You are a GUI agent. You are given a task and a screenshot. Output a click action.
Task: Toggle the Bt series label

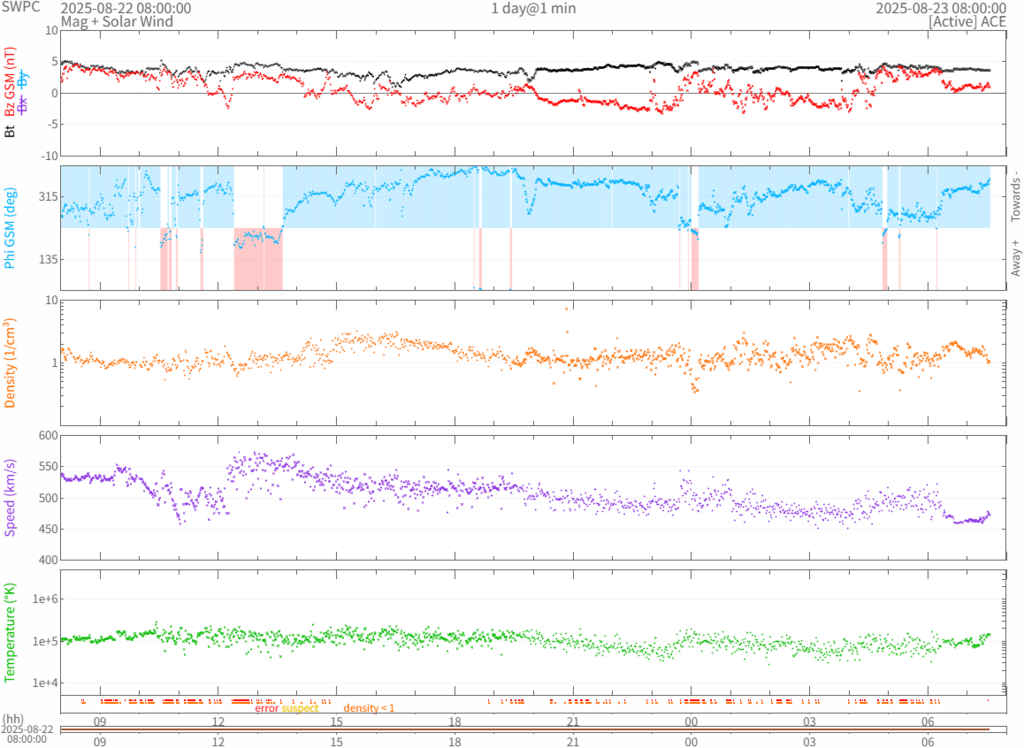(10, 130)
